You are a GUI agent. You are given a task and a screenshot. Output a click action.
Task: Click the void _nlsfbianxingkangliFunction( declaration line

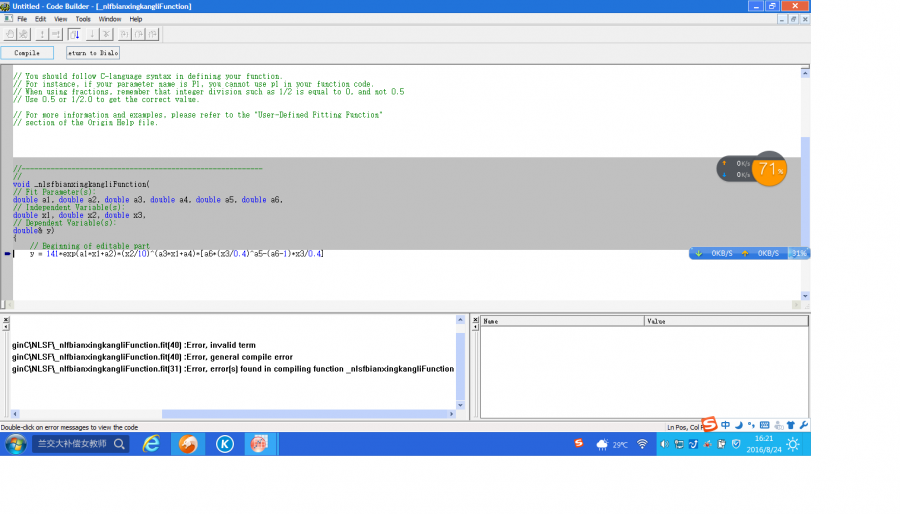pyautogui.click(x=81, y=184)
